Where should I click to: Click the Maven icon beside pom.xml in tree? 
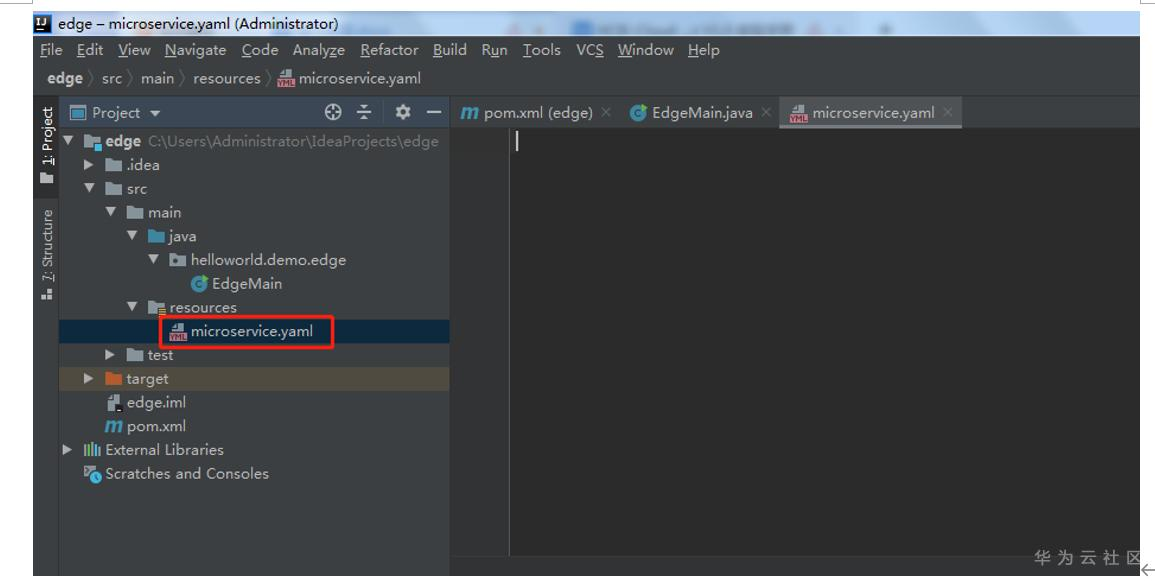[x=113, y=426]
